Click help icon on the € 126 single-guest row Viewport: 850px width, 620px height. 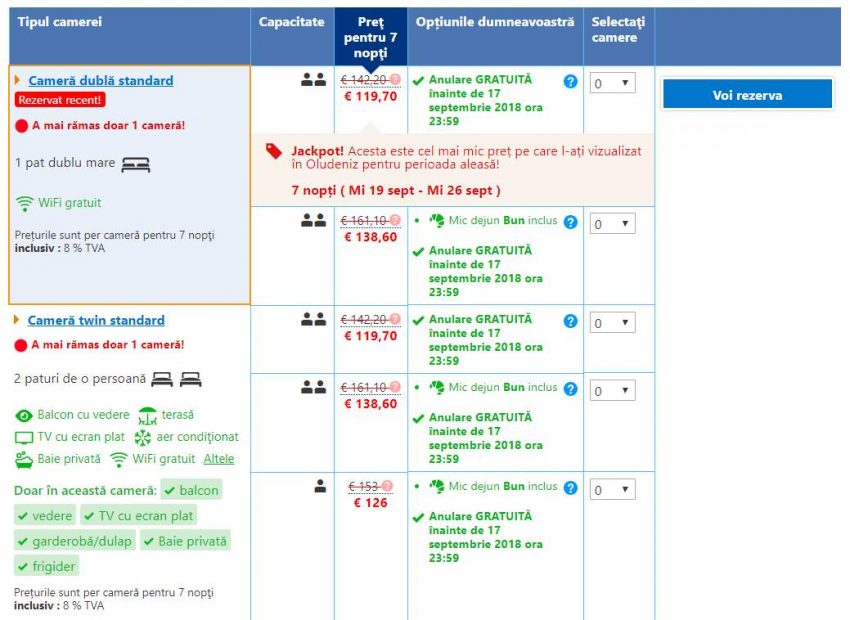point(570,488)
